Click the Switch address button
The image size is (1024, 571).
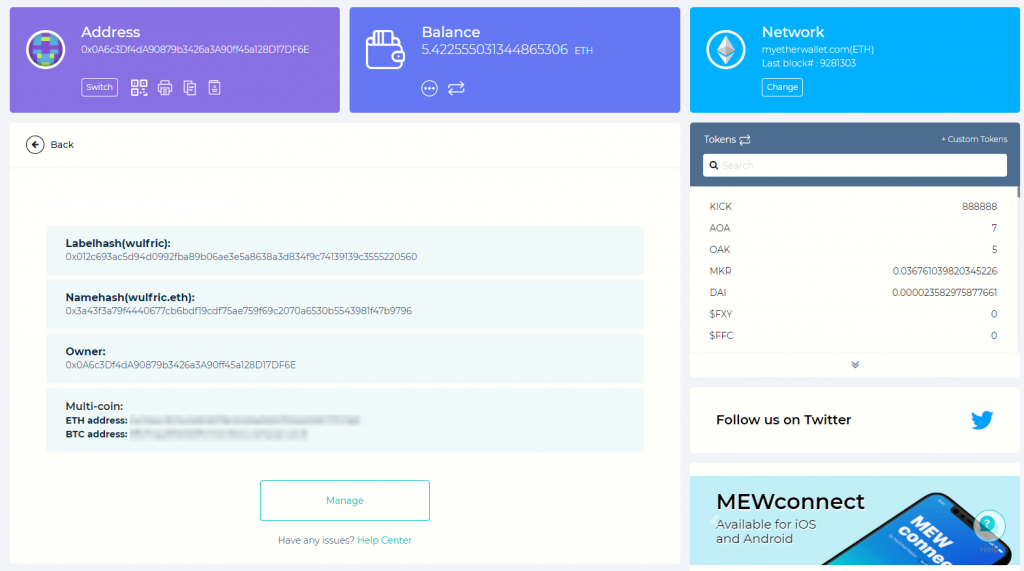(x=99, y=87)
